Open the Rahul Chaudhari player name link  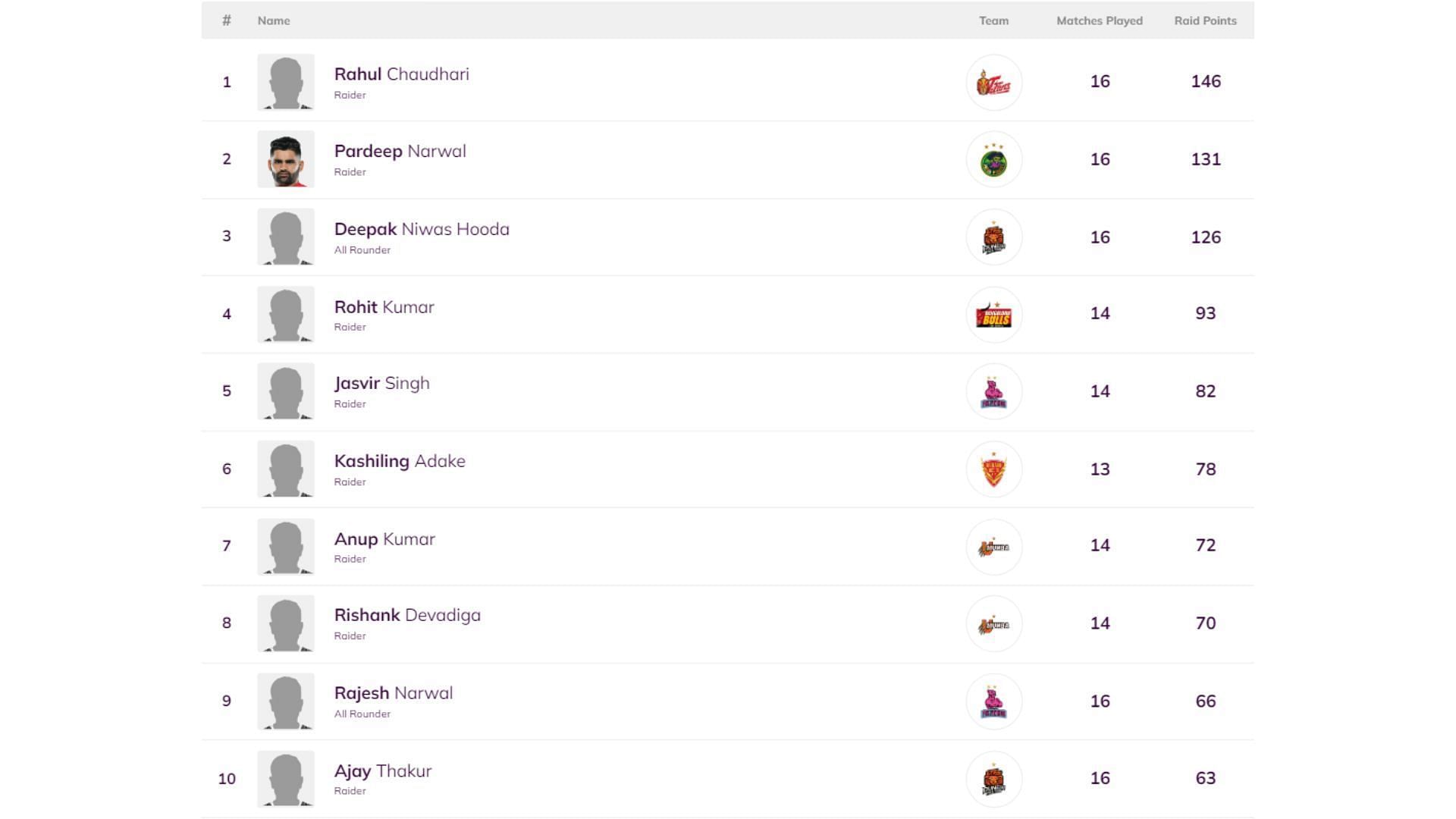401,74
